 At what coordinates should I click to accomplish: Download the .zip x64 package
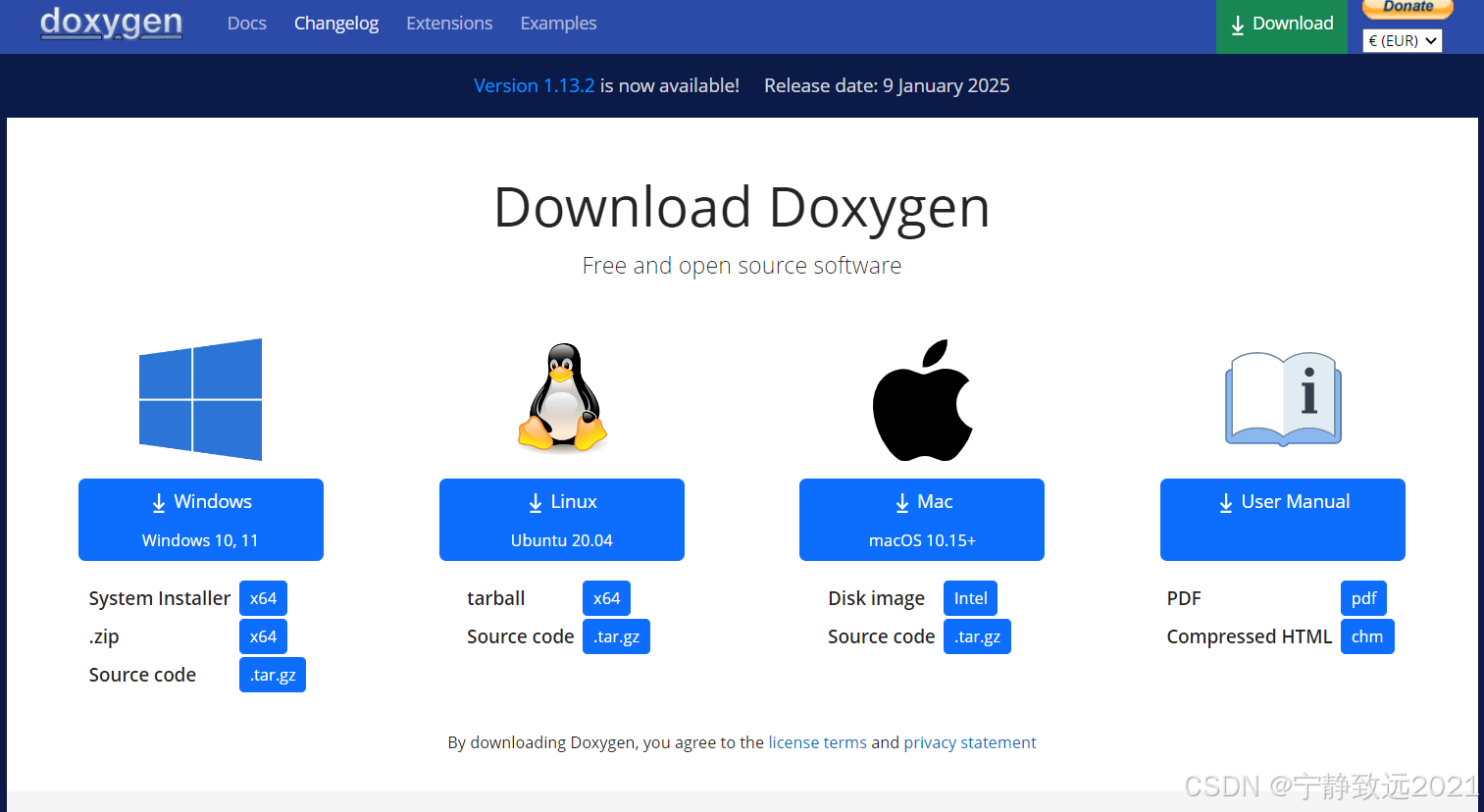(263, 636)
